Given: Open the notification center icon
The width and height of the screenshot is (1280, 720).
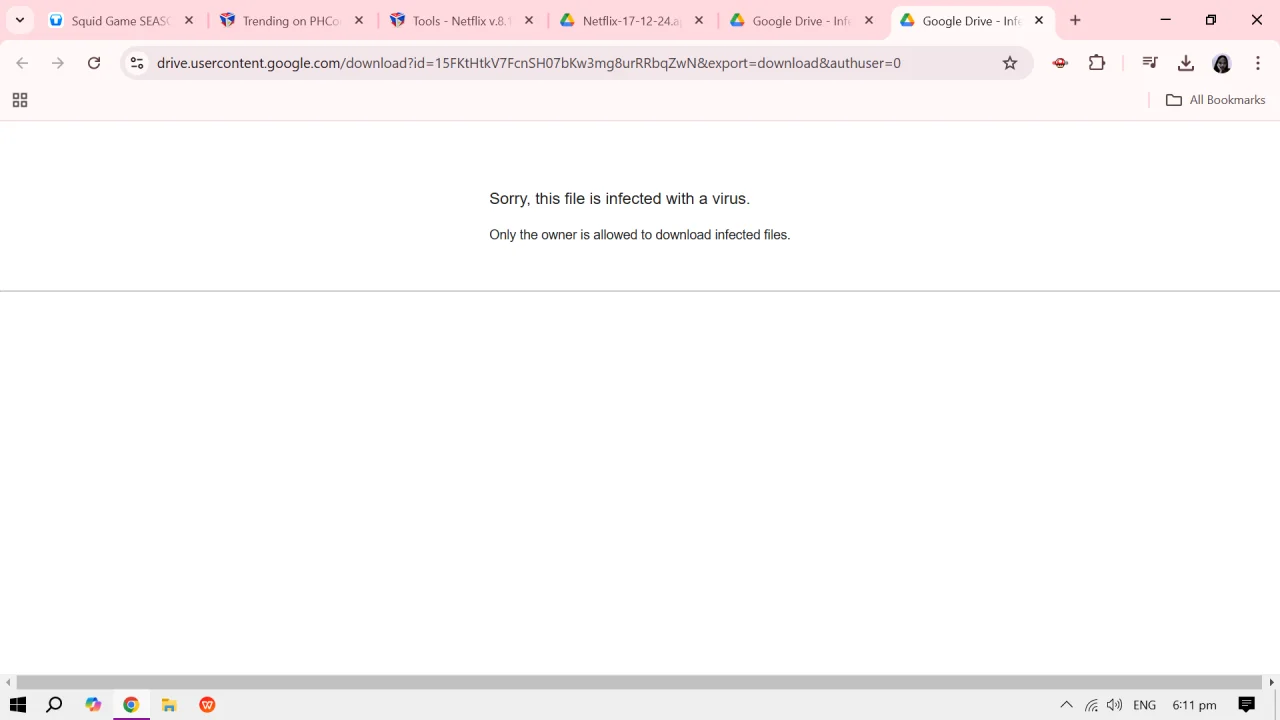Looking at the screenshot, I should coord(1247,705).
